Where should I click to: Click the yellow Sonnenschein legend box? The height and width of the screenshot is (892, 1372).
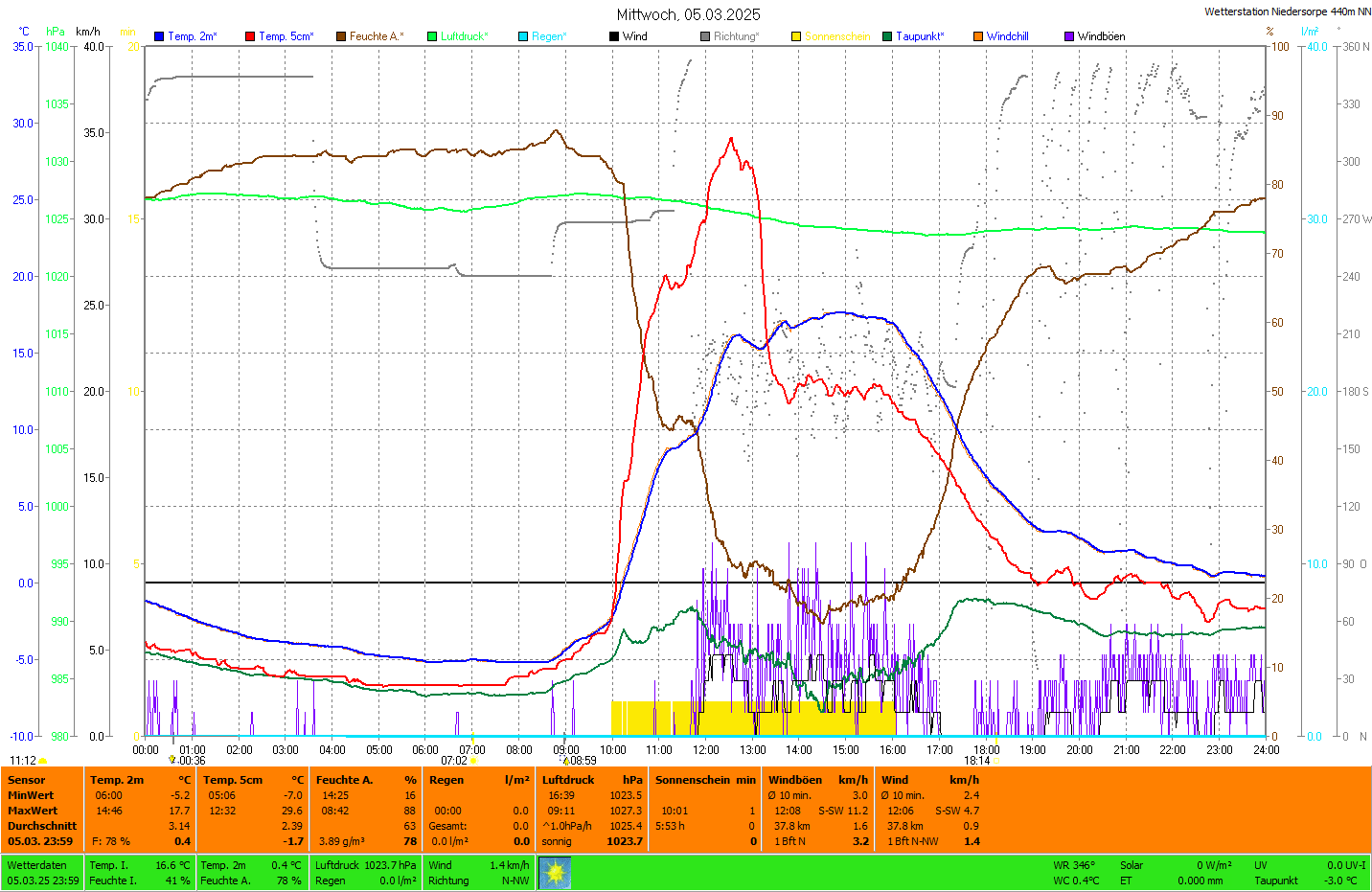(x=796, y=36)
